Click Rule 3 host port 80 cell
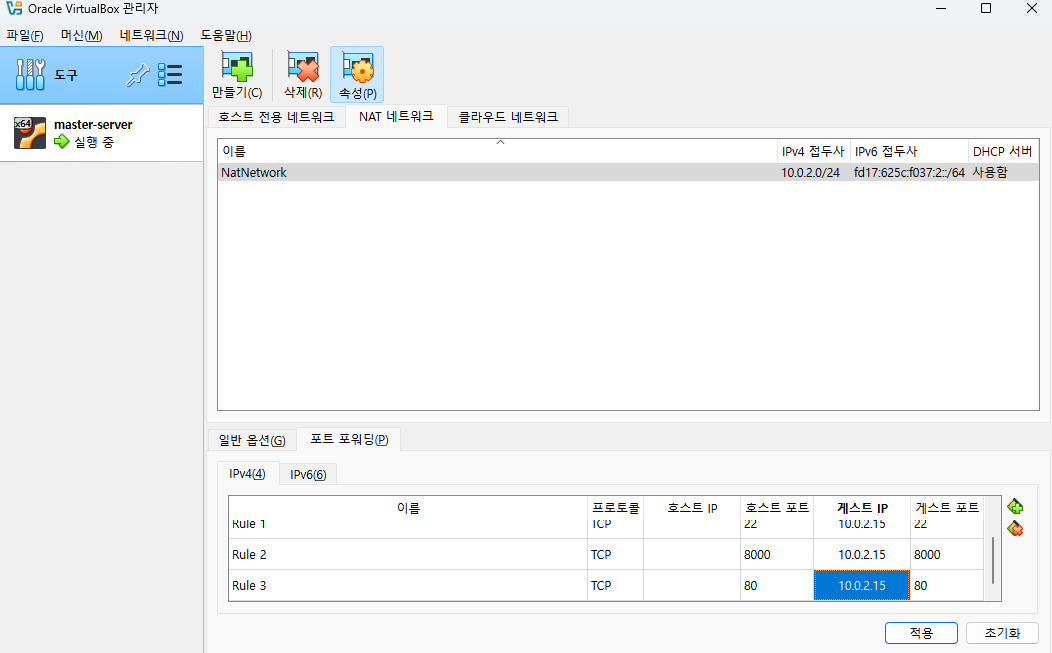1052x653 pixels. point(777,585)
